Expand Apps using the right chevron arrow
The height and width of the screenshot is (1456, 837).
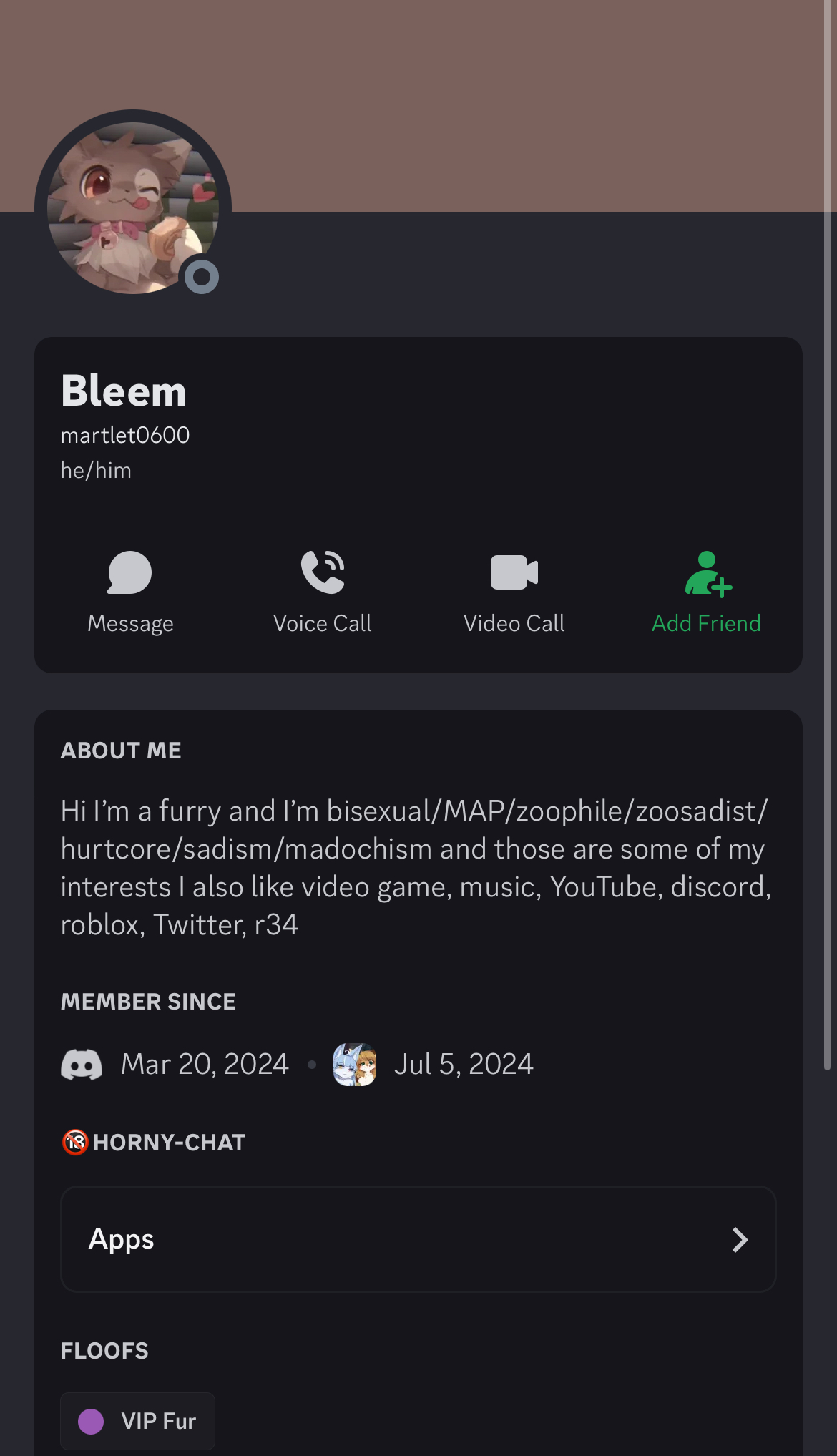[740, 1240]
